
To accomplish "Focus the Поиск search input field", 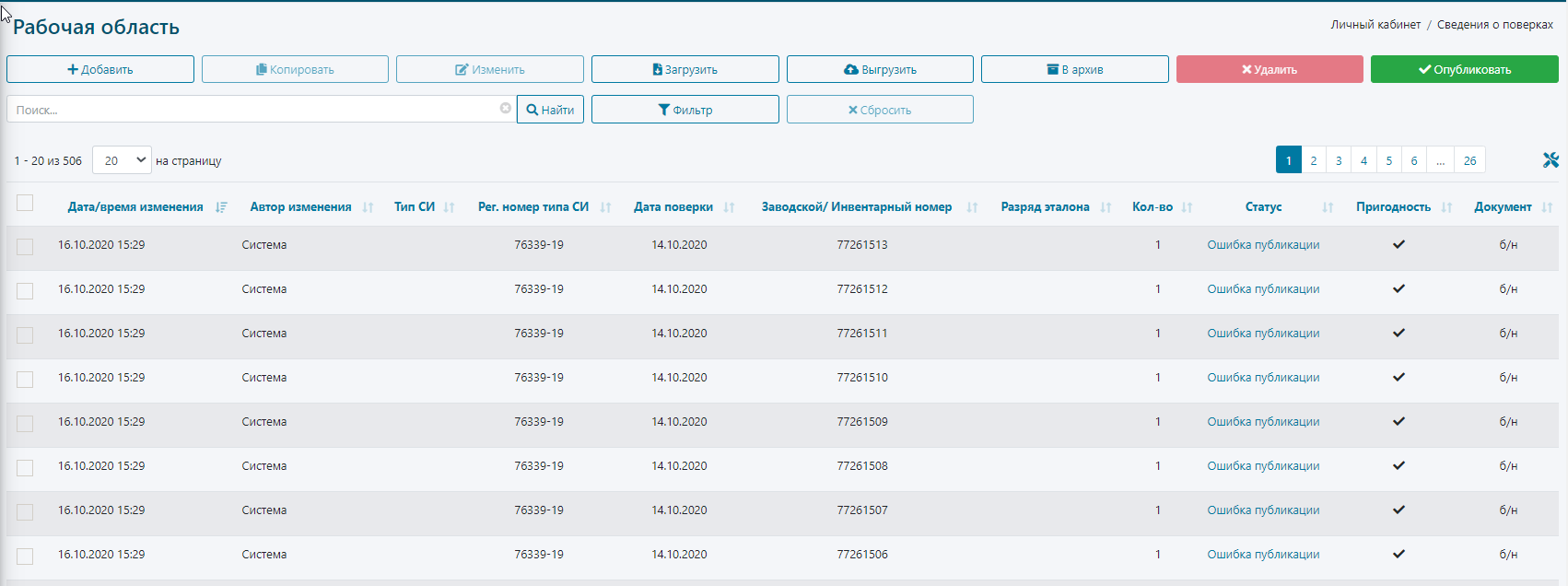I will point(253,110).
